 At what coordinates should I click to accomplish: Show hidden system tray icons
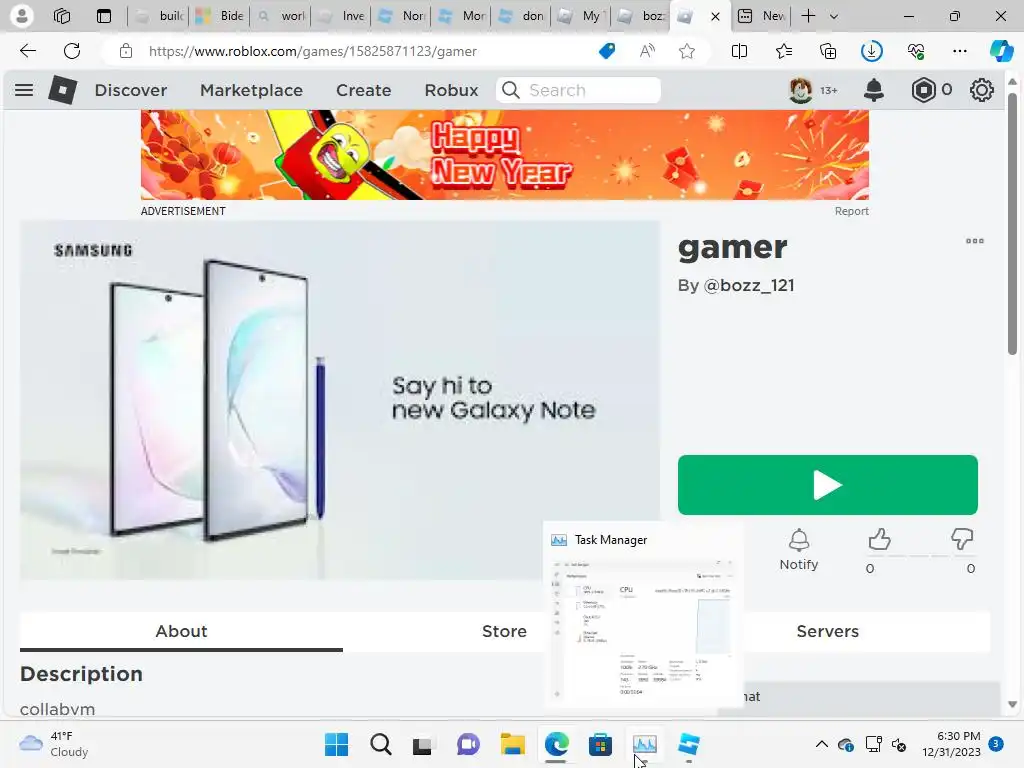pyautogui.click(x=822, y=744)
